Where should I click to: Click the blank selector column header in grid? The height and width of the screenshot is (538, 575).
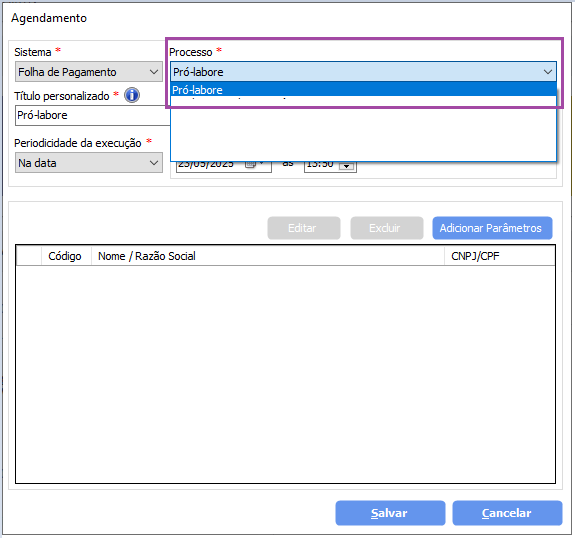coord(29,256)
